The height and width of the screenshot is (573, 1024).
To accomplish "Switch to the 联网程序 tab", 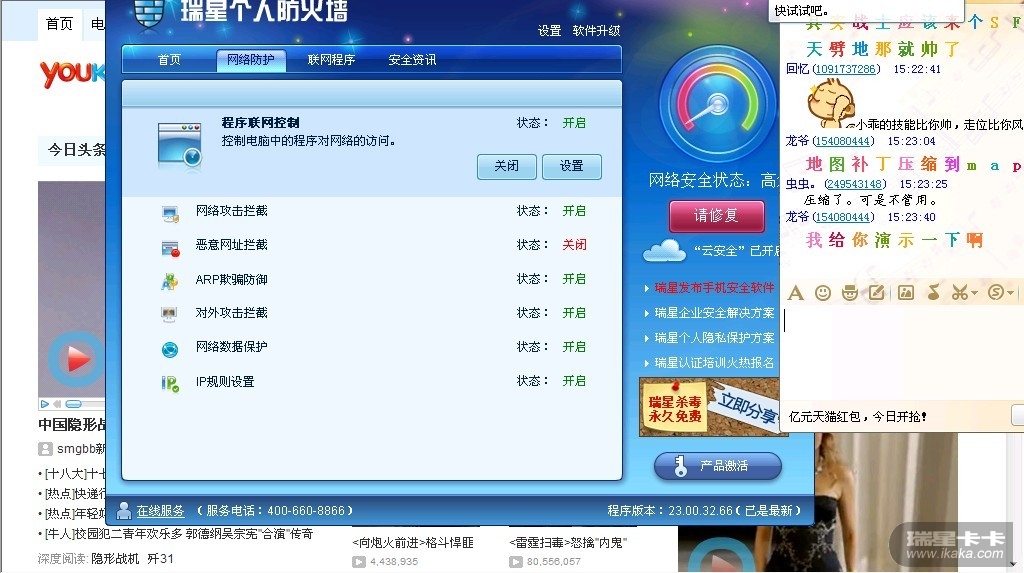I will pos(331,59).
